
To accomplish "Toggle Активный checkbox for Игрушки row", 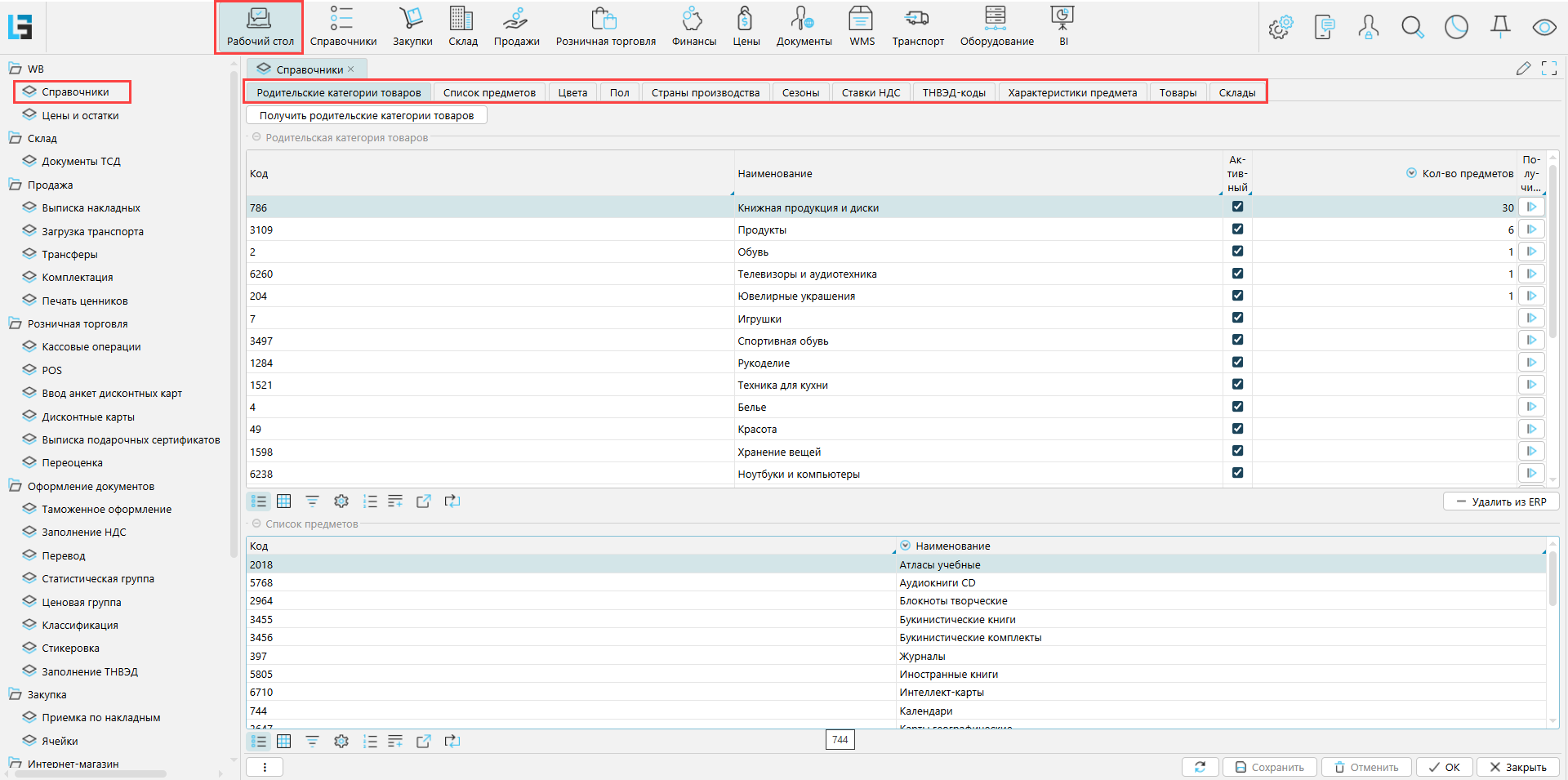I will pyautogui.click(x=1237, y=318).
